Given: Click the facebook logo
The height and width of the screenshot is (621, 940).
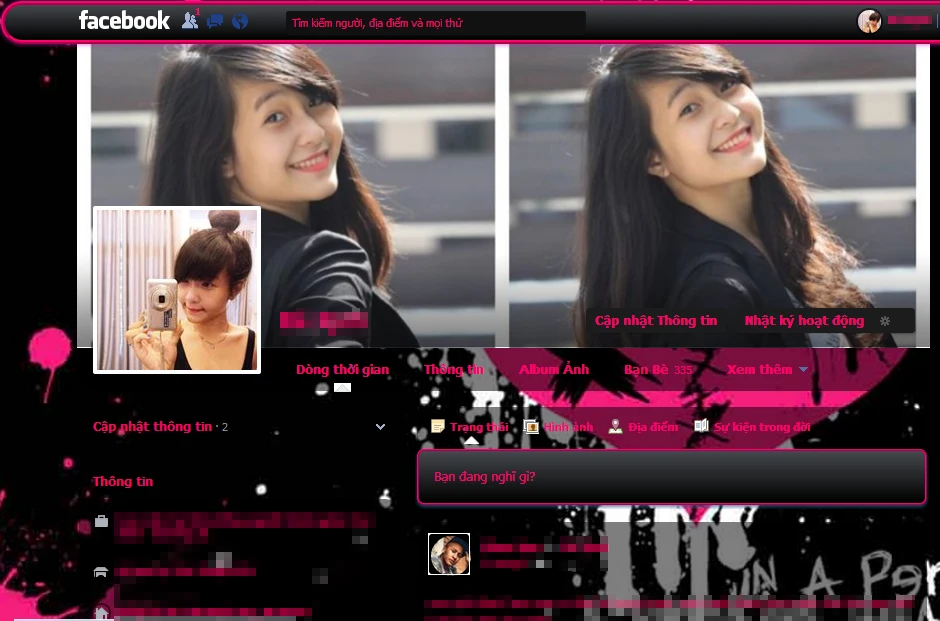Looking at the screenshot, I should [x=124, y=21].
